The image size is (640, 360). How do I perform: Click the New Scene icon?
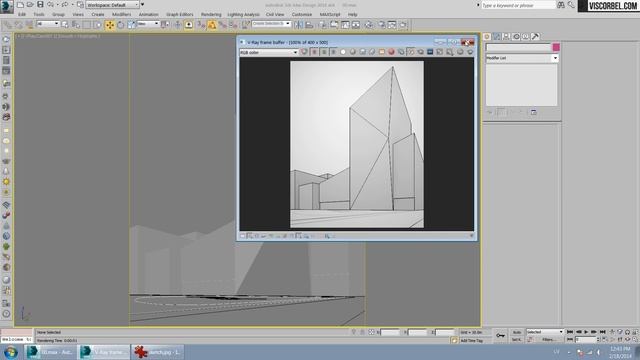pyautogui.click(x=20, y=4)
